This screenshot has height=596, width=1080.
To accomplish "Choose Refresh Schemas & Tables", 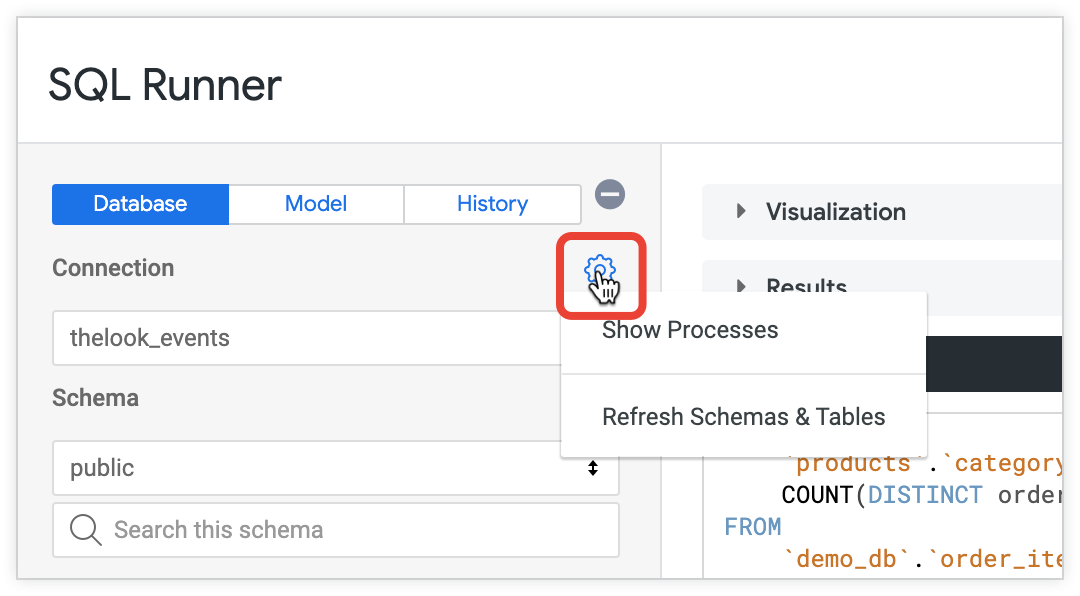I will pos(743,417).
